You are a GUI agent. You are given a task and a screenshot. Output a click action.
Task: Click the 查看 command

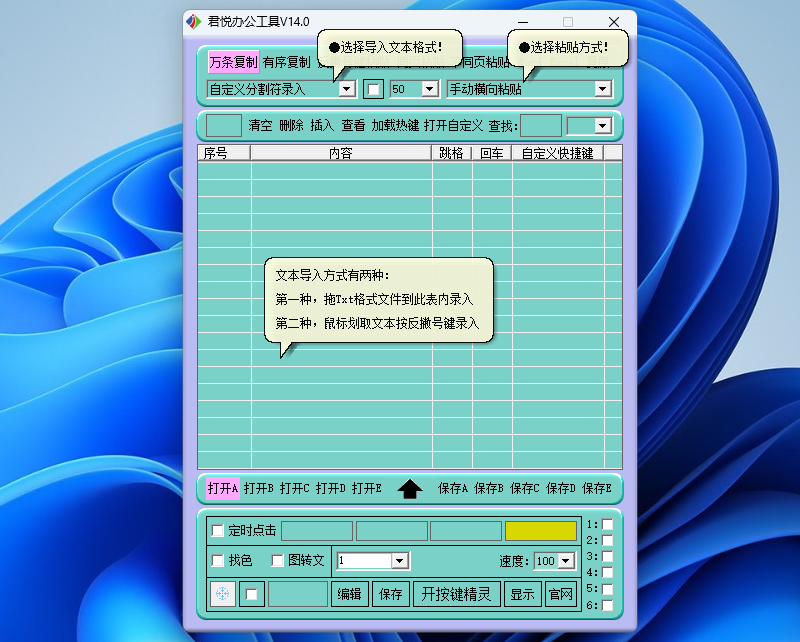[353, 126]
